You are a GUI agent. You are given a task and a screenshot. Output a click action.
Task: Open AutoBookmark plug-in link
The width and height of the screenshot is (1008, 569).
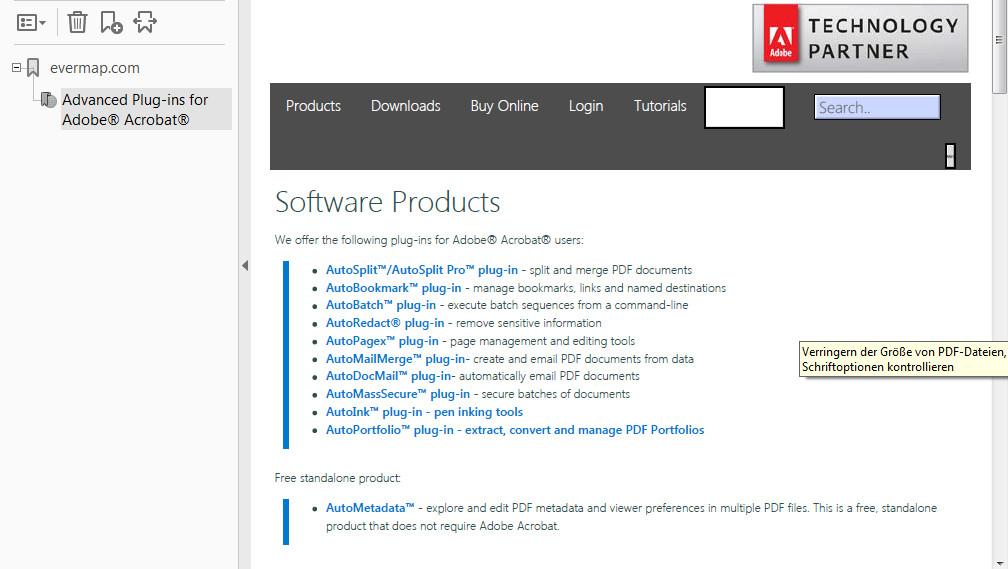tap(393, 288)
